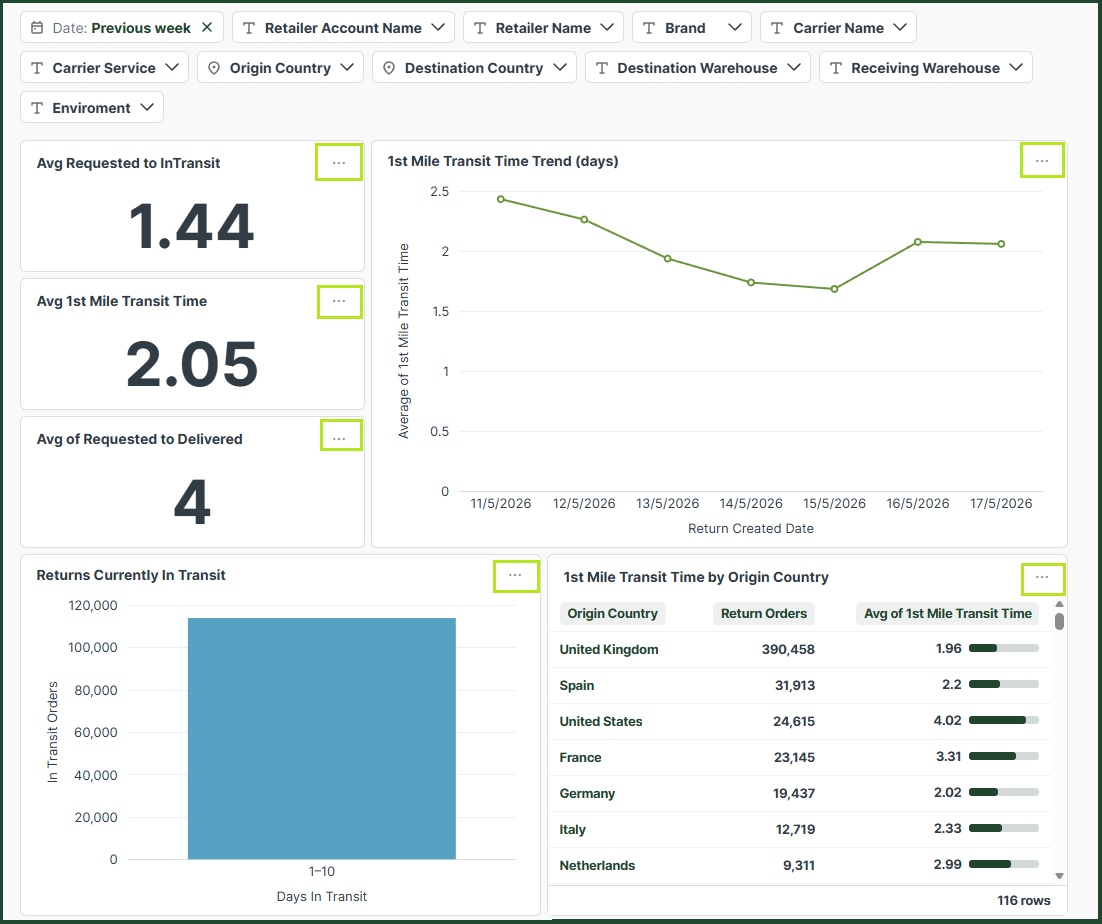This screenshot has width=1102, height=924.
Task: Sort by Avg of 1st Mile Transit Time header
Action: pos(947,613)
